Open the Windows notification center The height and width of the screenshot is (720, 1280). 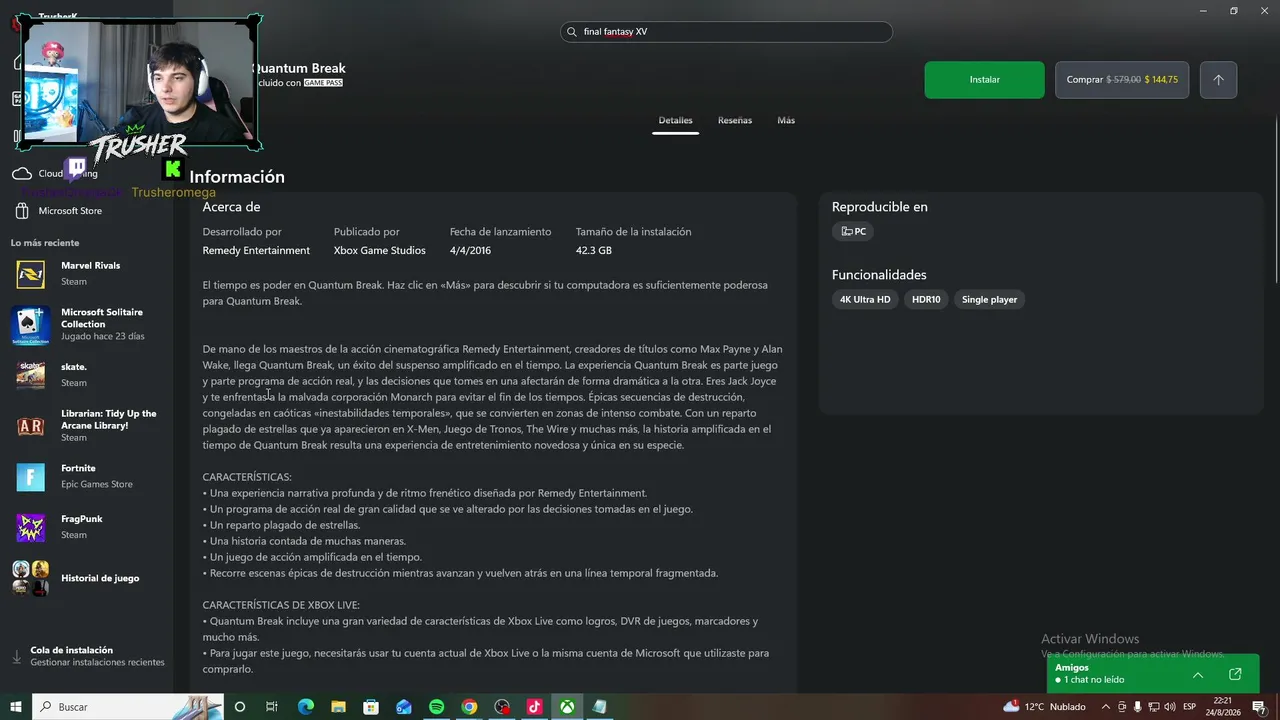coord(1259,707)
